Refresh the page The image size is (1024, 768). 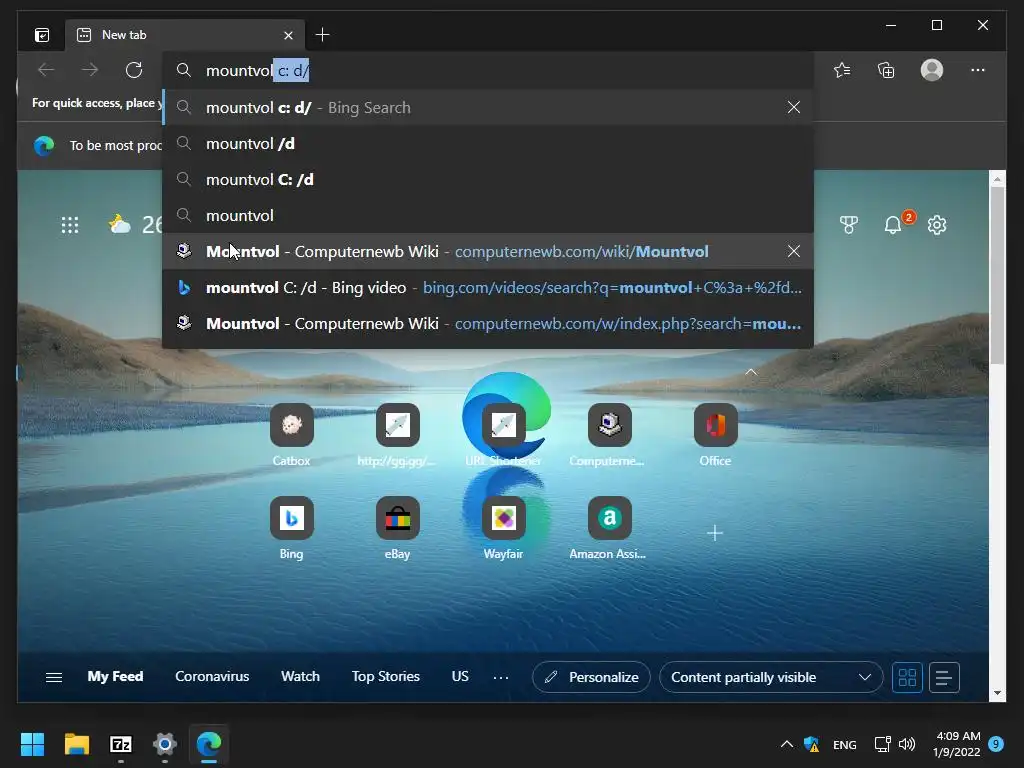coord(134,70)
